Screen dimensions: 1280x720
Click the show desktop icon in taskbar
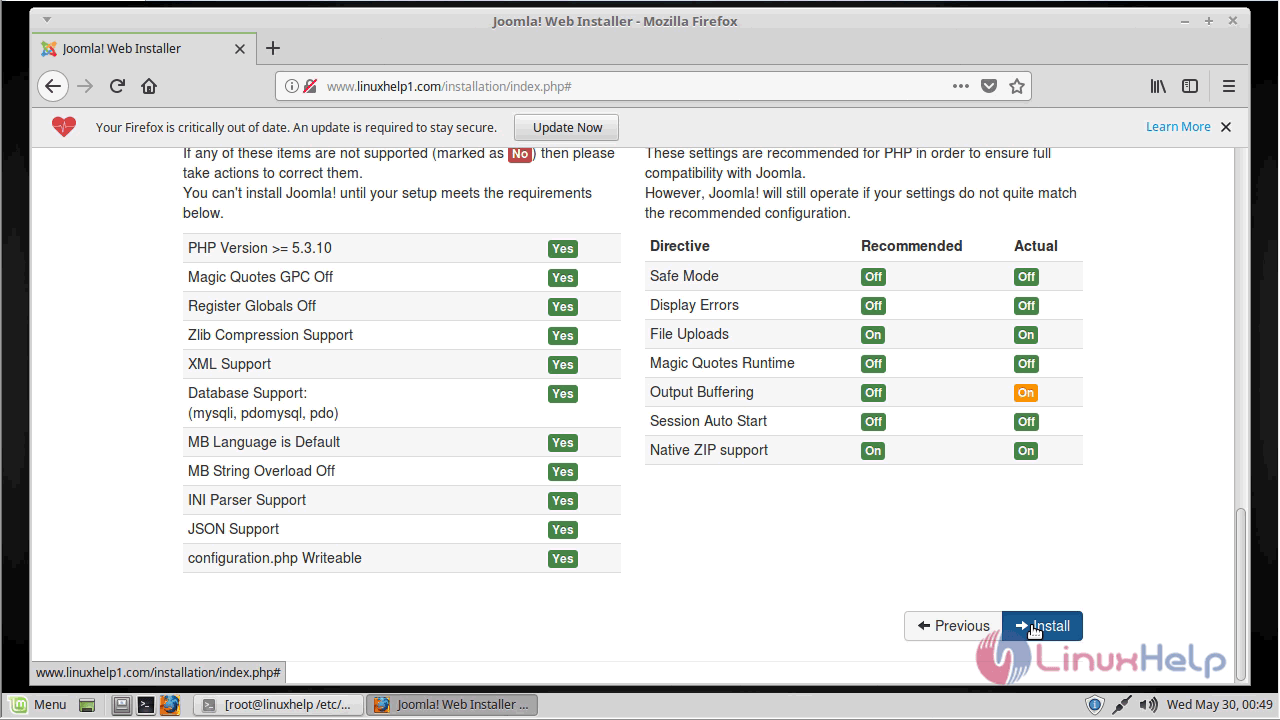click(87, 705)
